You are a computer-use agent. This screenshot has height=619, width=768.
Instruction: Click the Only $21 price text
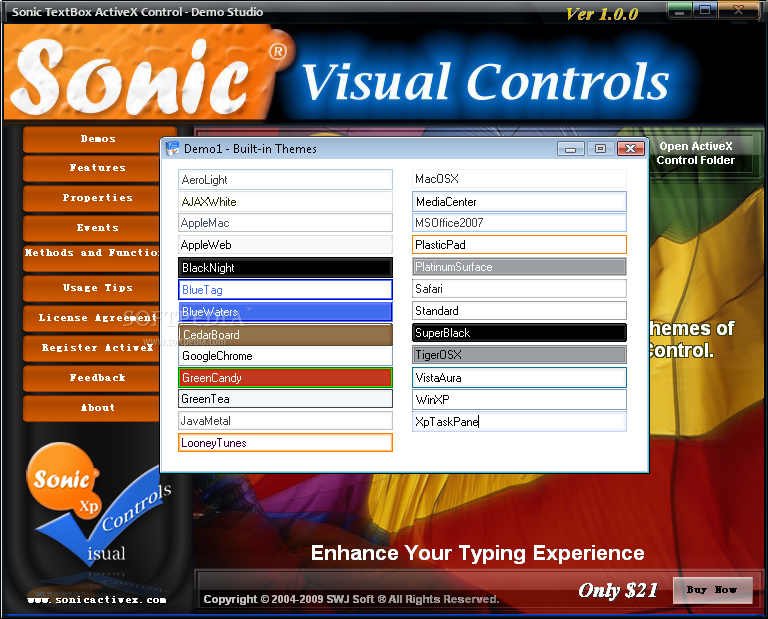(x=618, y=590)
